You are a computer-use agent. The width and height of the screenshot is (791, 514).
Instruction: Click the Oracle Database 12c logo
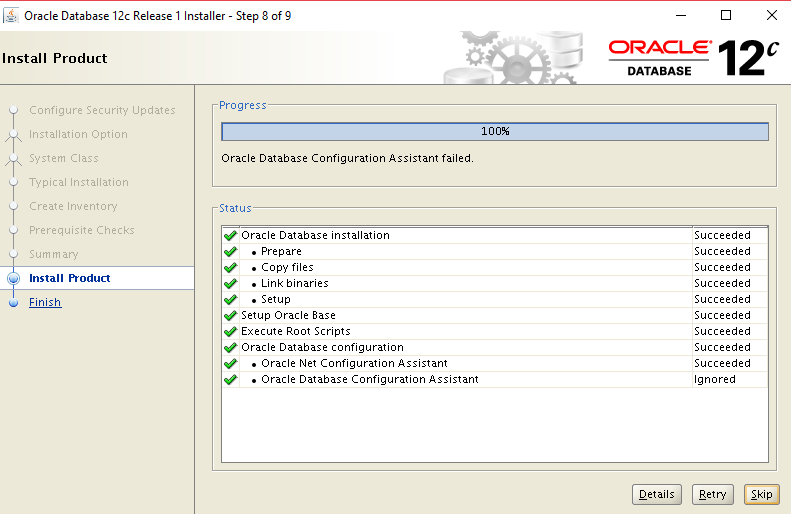(694, 58)
